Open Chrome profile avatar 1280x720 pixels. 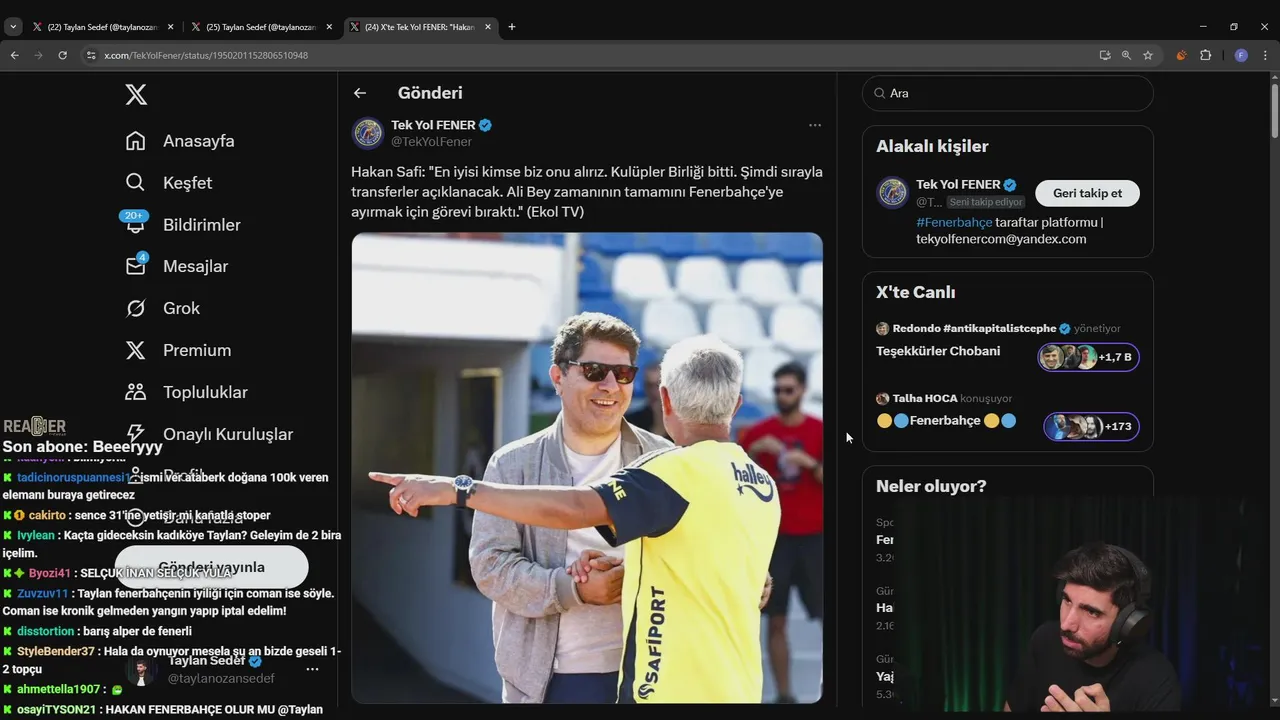pos(1241,55)
